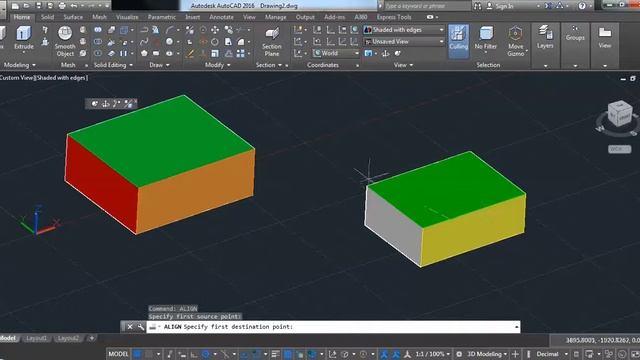Screen dimensions: 640x360
Task: Expand the Draw panel
Action: pyautogui.click(x=159, y=65)
